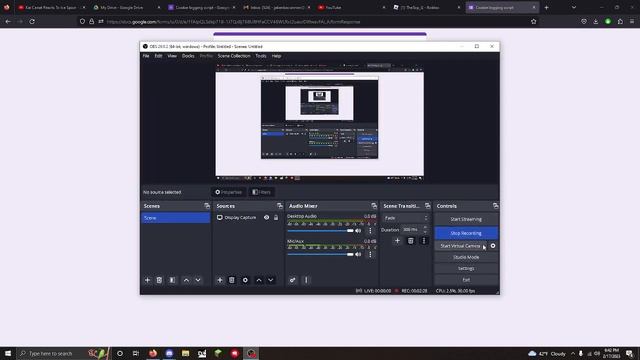640x360 pixels.
Task: Bookmark page with star icon in address bar
Action: 533,22
